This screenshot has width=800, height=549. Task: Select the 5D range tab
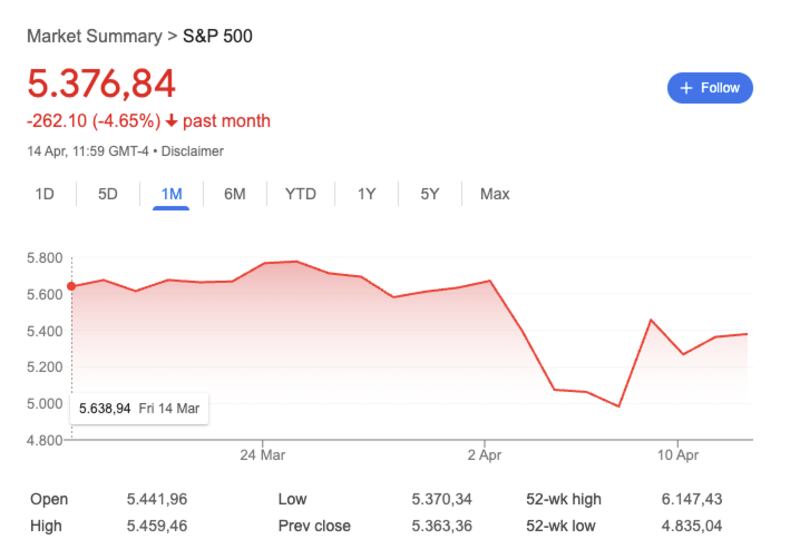107,194
